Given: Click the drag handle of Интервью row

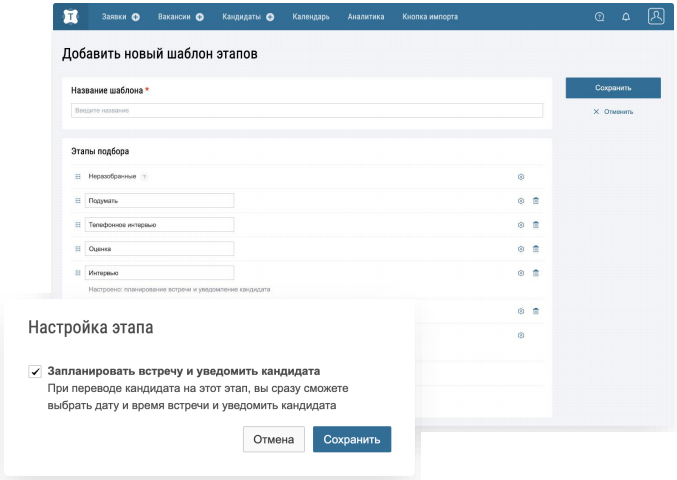Looking at the screenshot, I should 78,273.
